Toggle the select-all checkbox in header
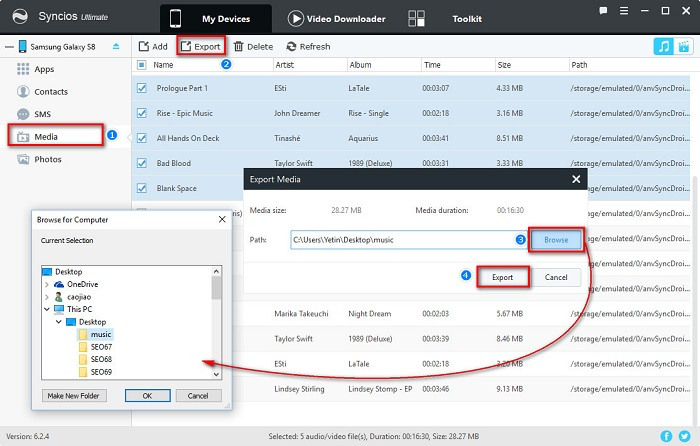Image resolution: width=700 pixels, height=446 pixels. 142,65
